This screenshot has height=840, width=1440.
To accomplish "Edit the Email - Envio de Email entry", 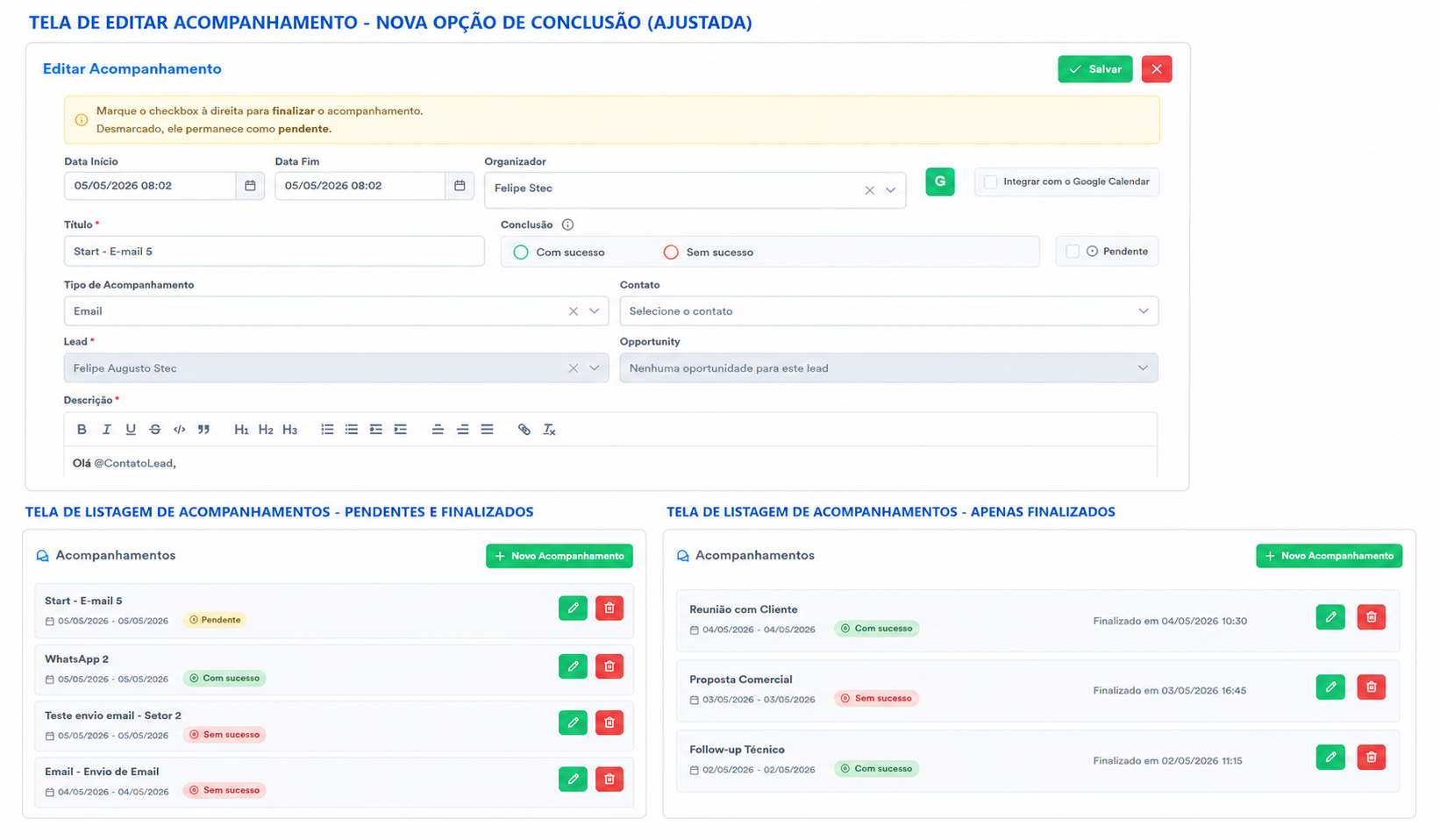I will 573,779.
